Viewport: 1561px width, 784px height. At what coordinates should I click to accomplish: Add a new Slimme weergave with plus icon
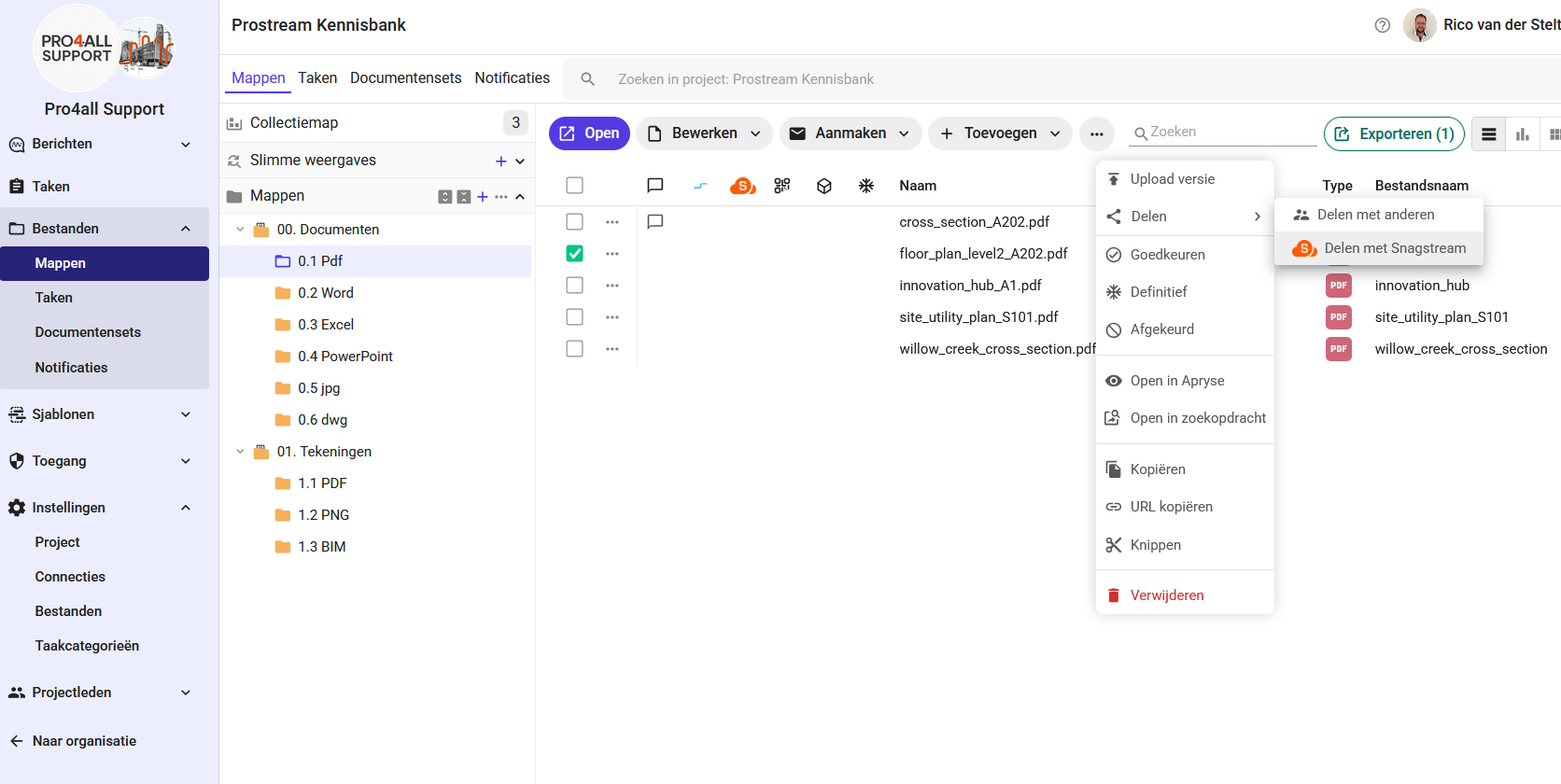[x=501, y=161]
